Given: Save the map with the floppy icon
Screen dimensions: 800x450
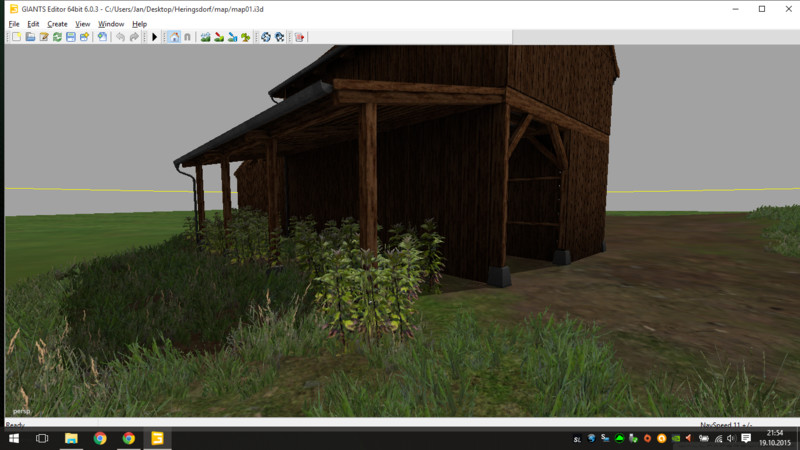Looking at the screenshot, I should 71,37.
